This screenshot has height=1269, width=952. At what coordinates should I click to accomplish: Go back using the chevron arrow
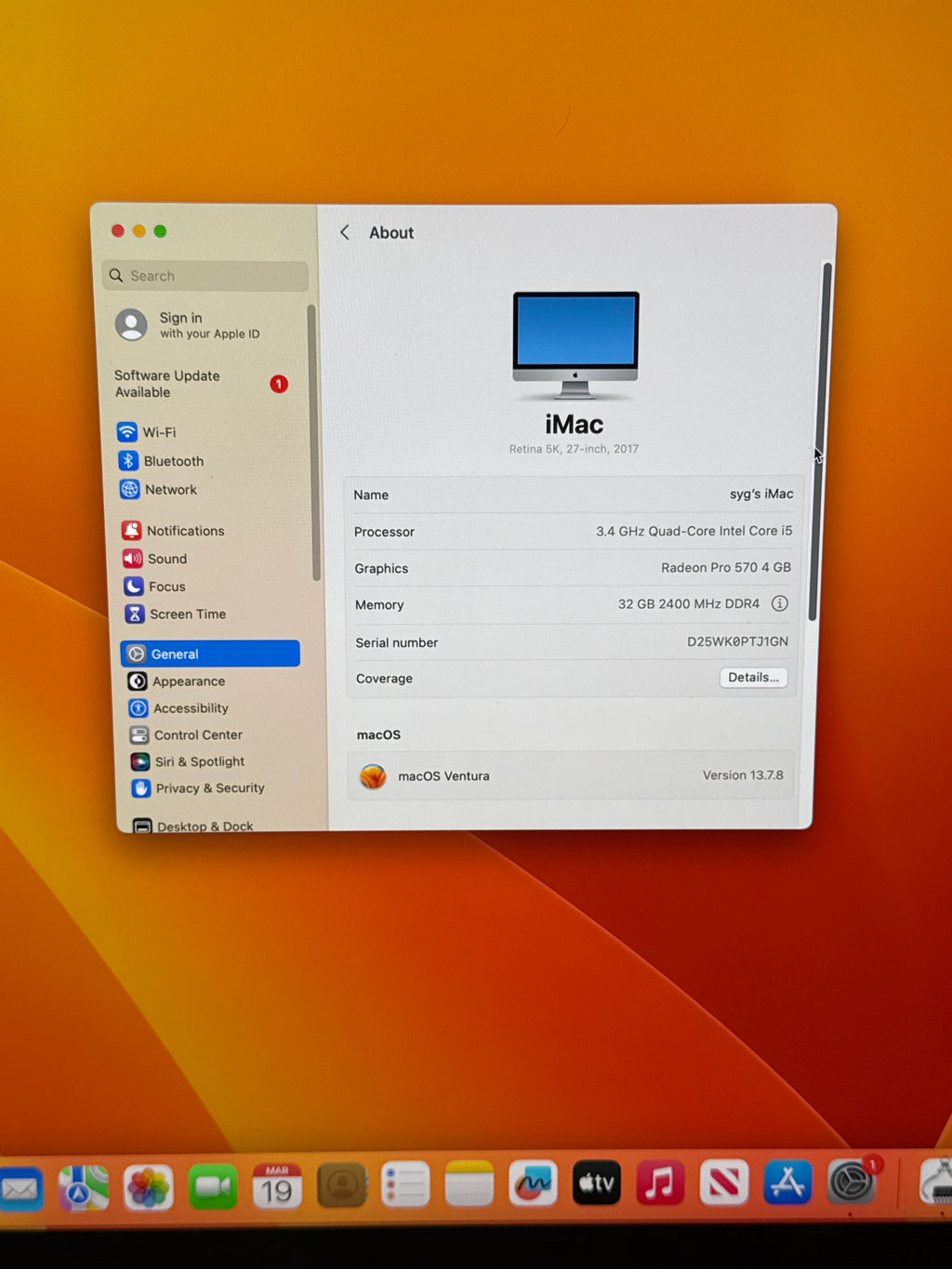pos(345,232)
